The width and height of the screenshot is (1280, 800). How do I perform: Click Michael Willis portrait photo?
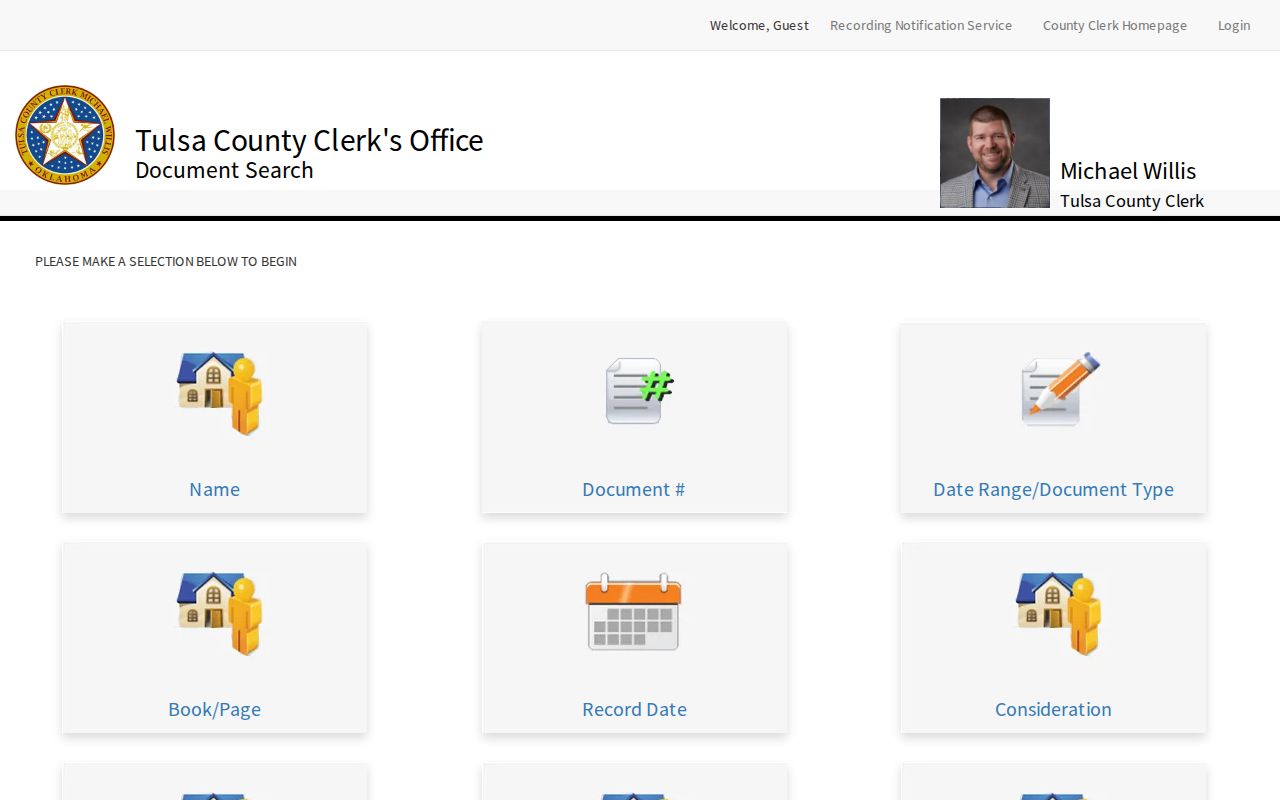pyautogui.click(x=995, y=153)
